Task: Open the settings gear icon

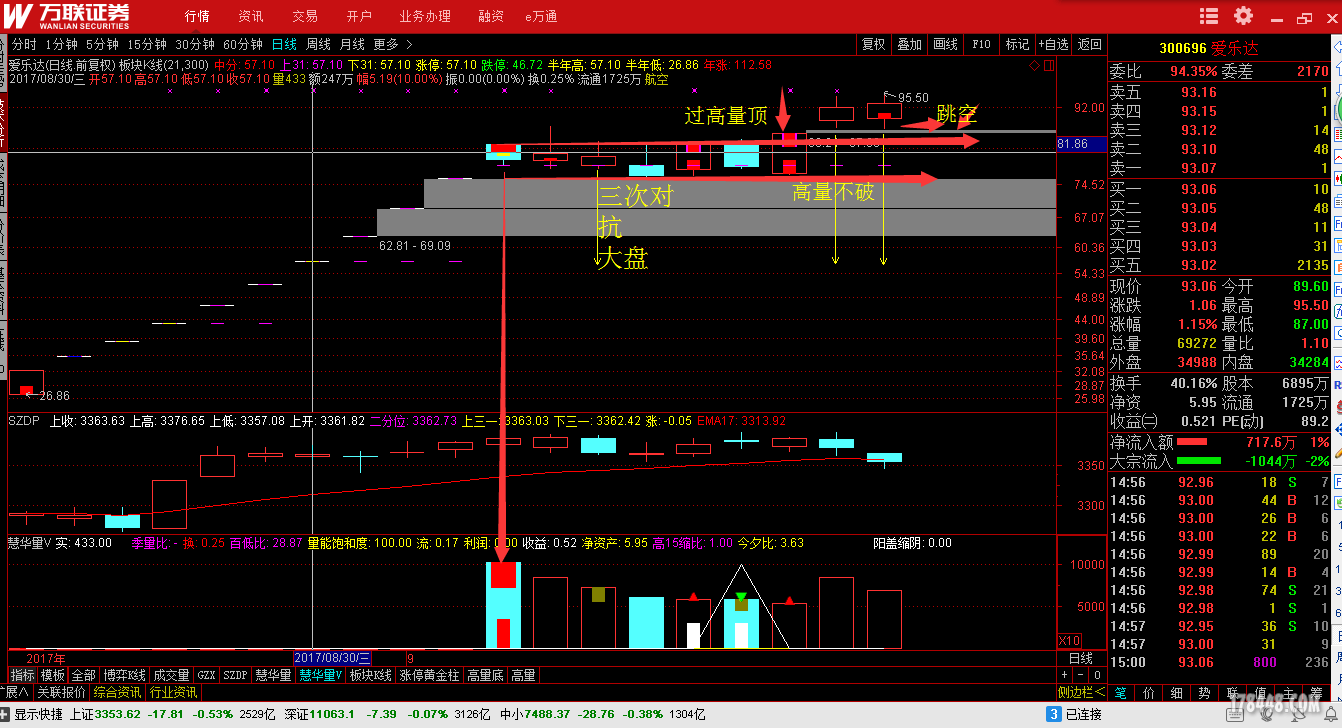Action: pos(1243,16)
